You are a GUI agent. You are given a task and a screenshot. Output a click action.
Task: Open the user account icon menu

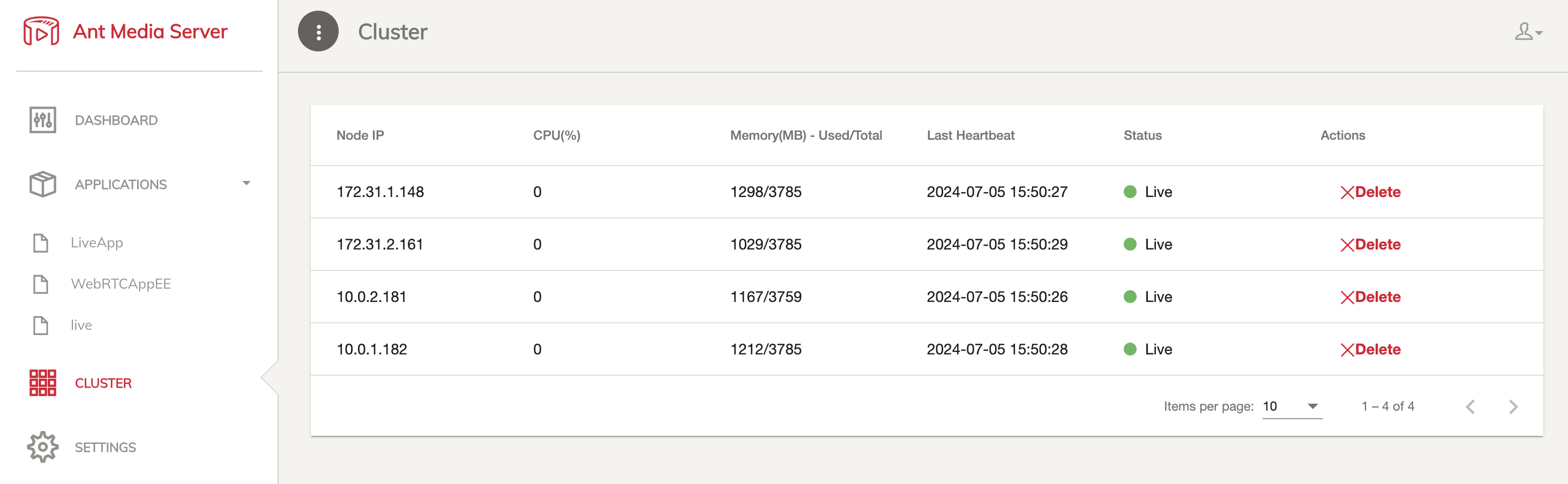click(x=1528, y=31)
